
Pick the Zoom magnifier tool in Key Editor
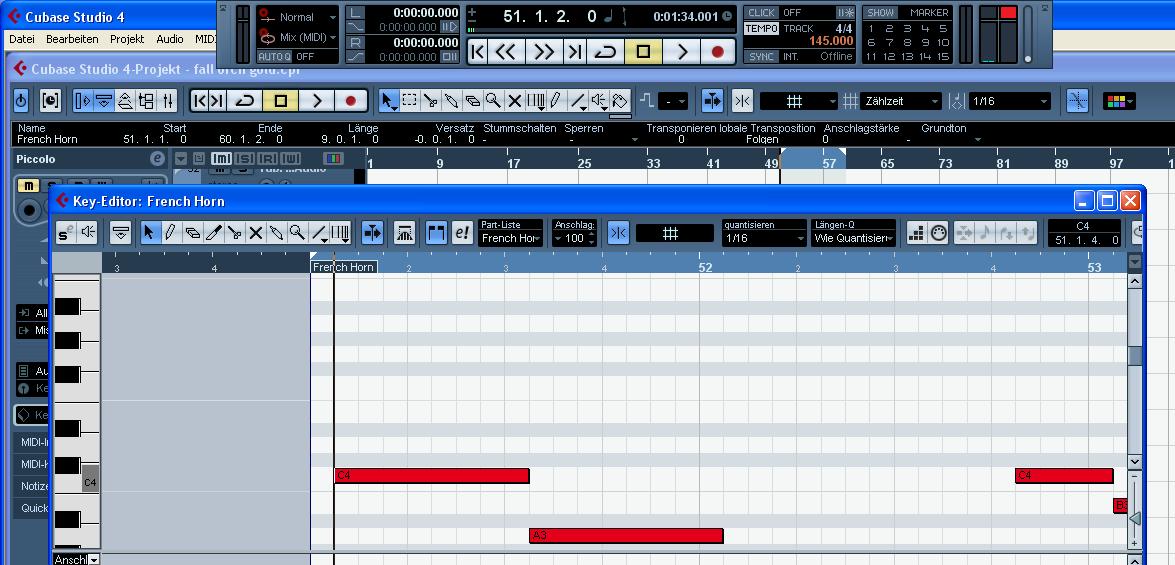[x=297, y=233]
